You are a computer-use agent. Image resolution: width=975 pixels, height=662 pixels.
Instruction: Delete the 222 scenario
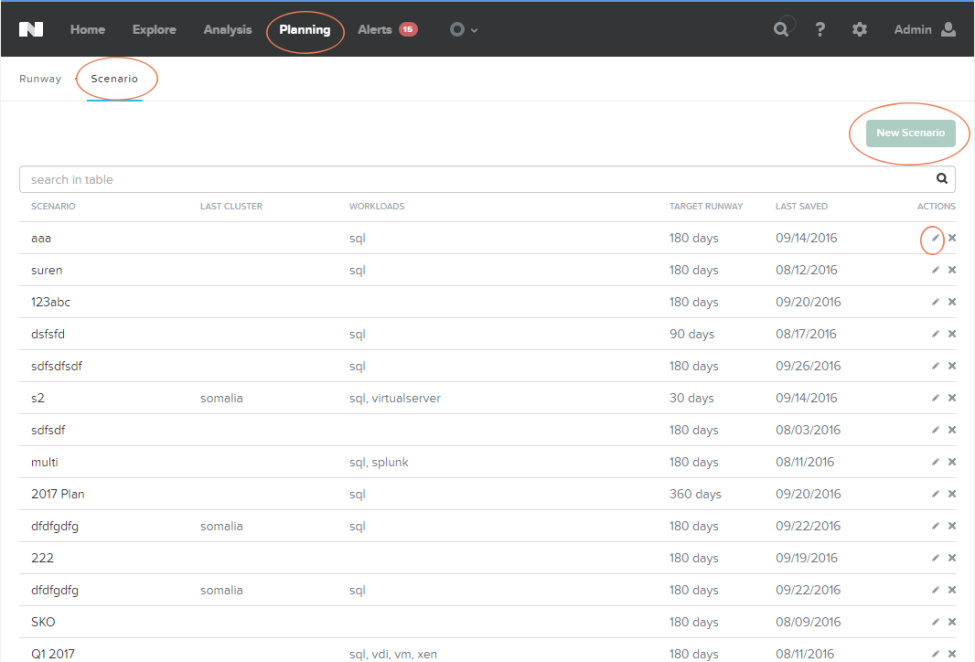click(952, 558)
